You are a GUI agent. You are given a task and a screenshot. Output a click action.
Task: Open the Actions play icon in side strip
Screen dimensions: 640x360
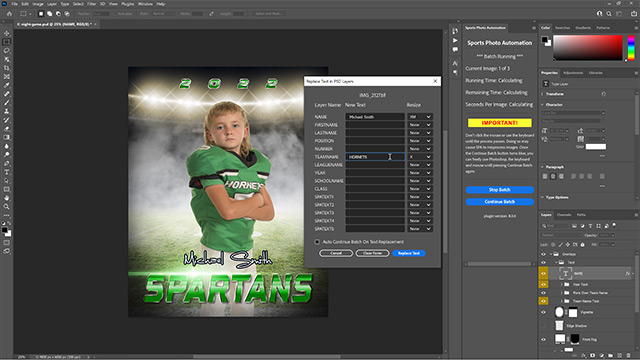click(455, 40)
